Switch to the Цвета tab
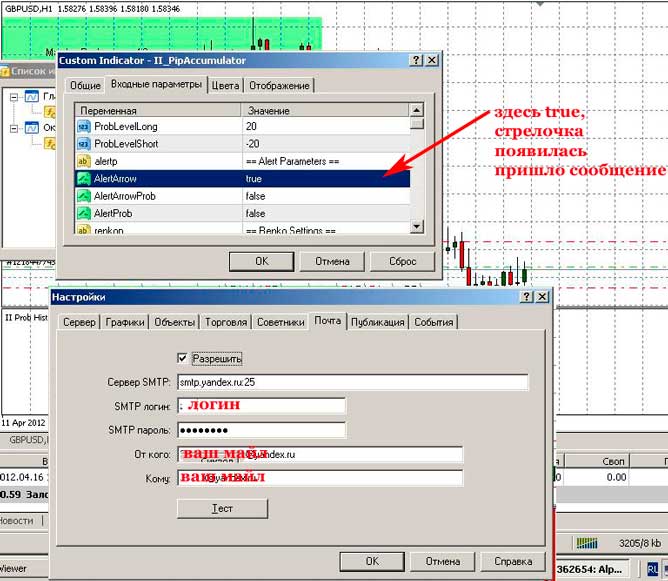The width and height of the screenshot is (668, 581). pos(225,86)
